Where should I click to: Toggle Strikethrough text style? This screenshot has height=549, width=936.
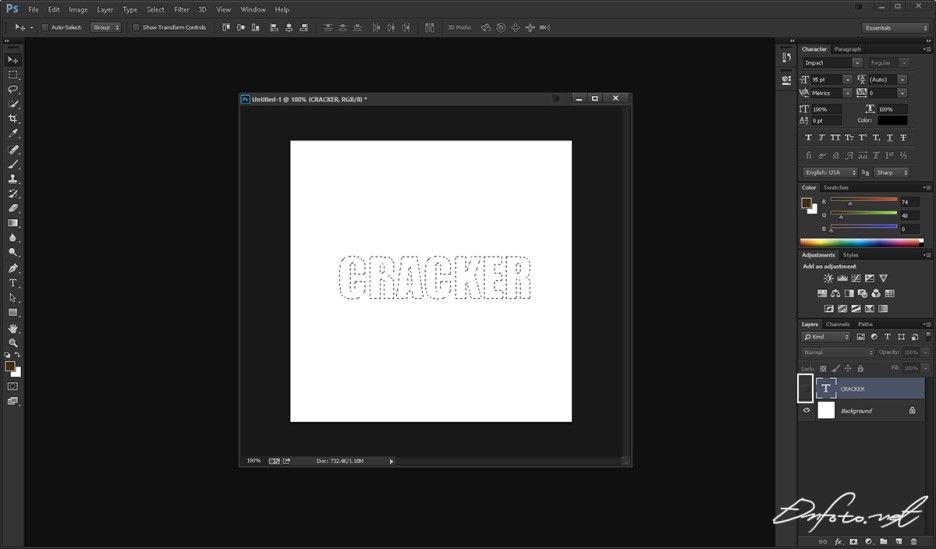(x=903, y=138)
